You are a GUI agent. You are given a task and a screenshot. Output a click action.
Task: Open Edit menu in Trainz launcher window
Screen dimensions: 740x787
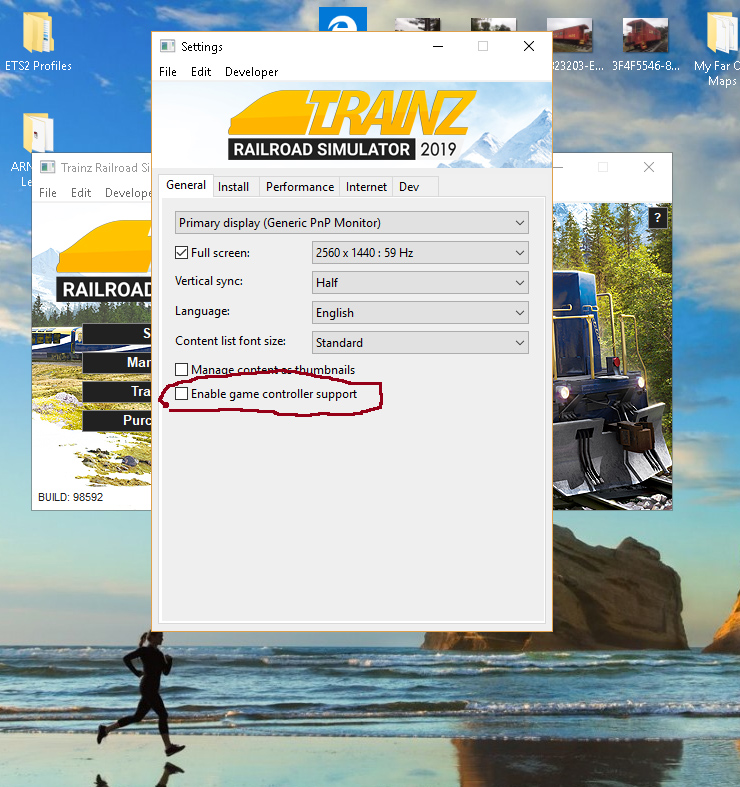pyautogui.click(x=81, y=193)
